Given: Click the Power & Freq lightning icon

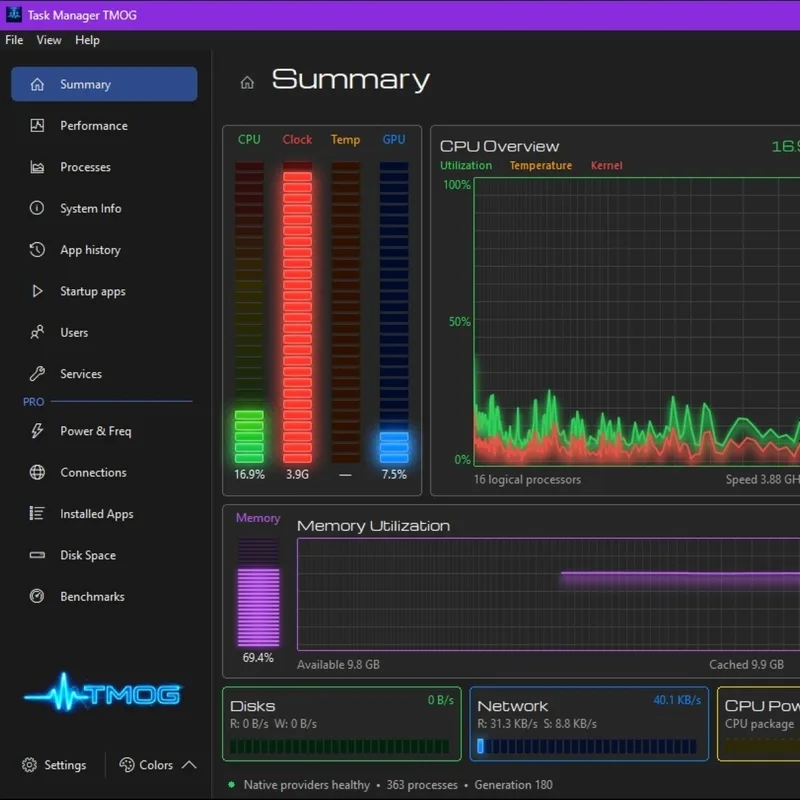Looking at the screenshot, I should [37, 431].
